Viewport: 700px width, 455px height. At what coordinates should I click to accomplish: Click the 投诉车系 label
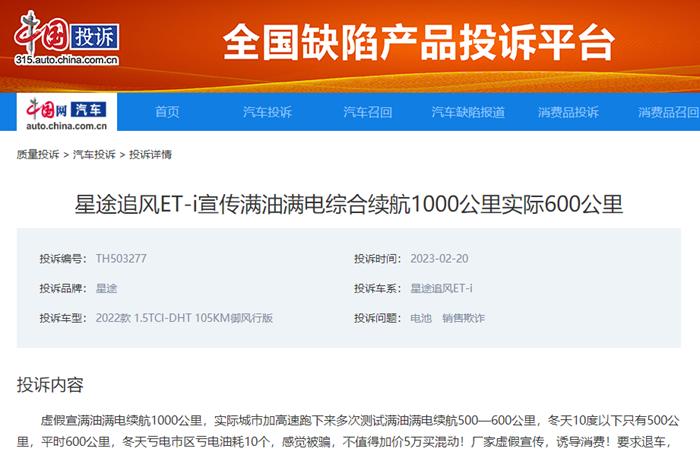pyautogui.click(x=378, y=288)
